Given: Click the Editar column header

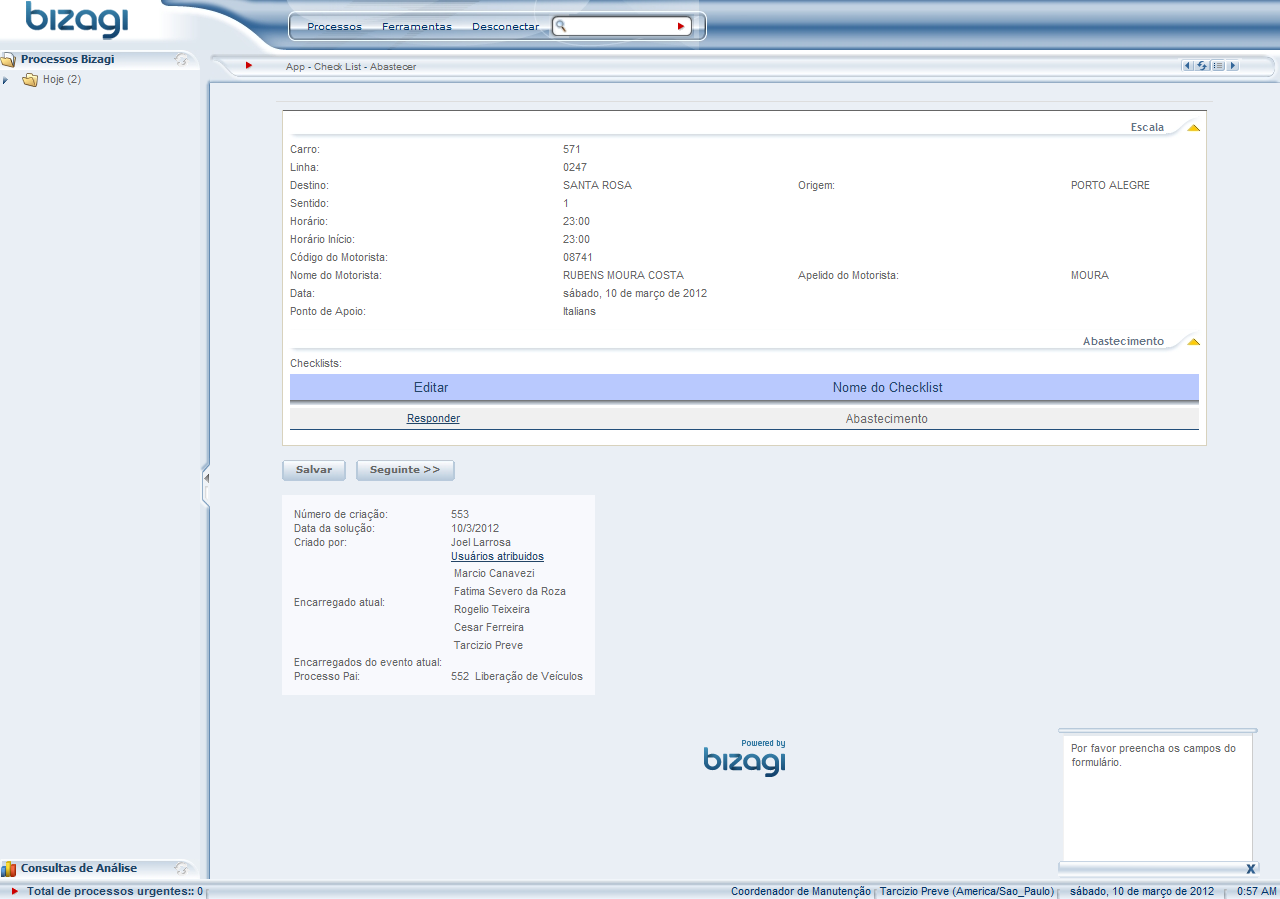Looking at the screenshot, I should coord(431,387).
